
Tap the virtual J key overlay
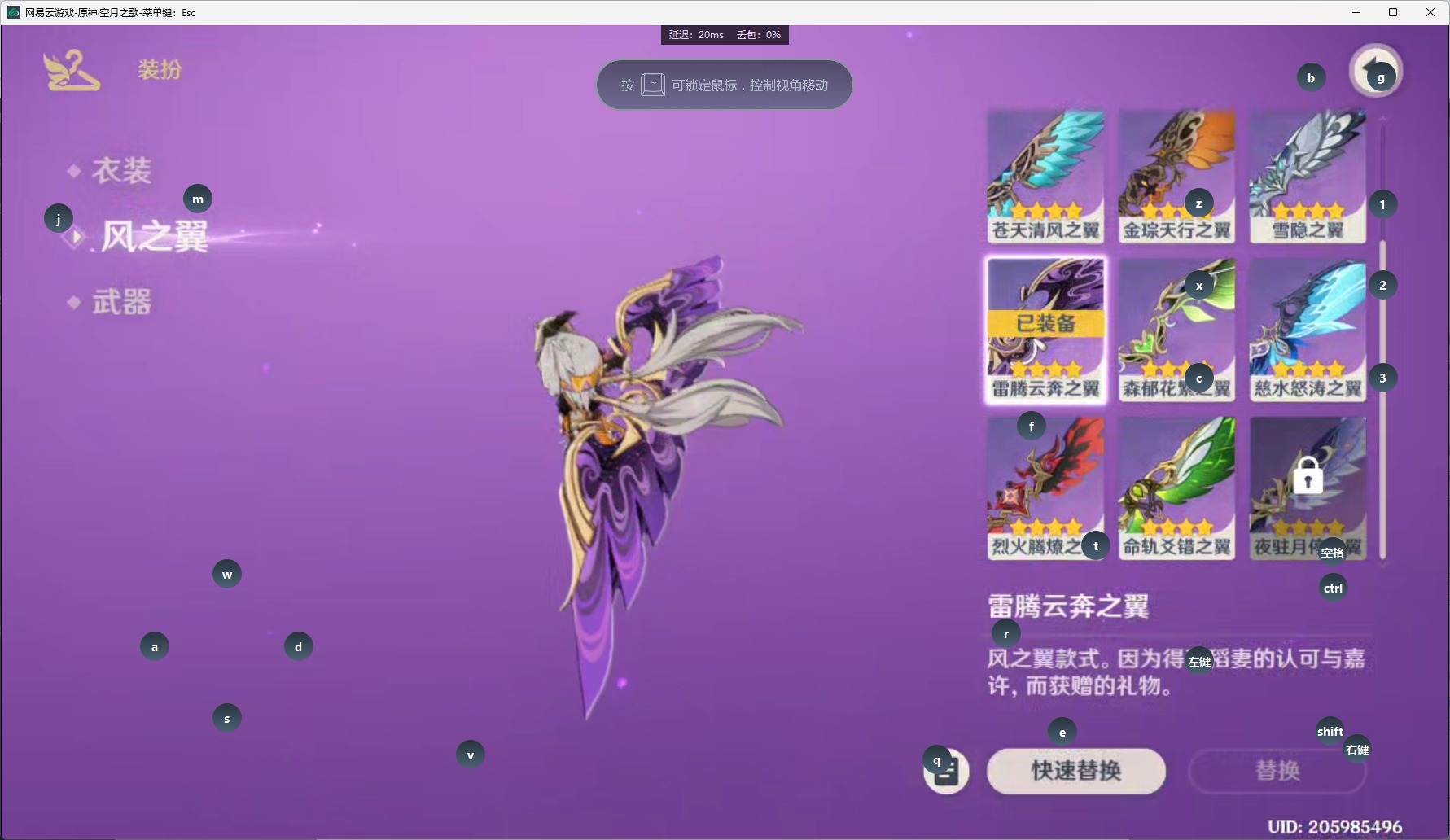click(59, 218)
